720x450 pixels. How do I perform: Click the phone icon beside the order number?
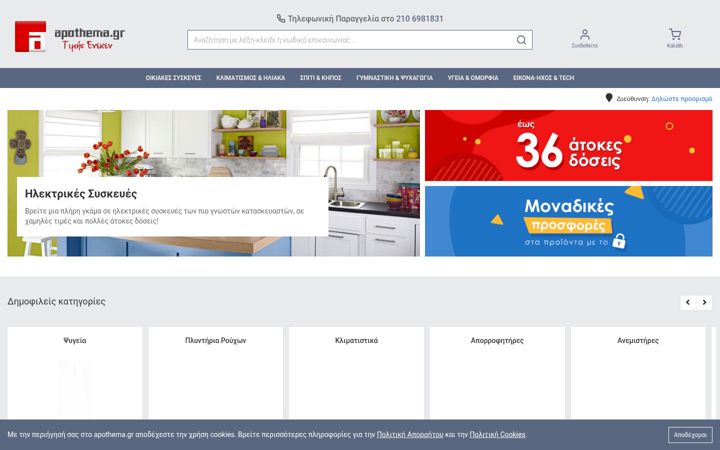[x=281, y=18]
